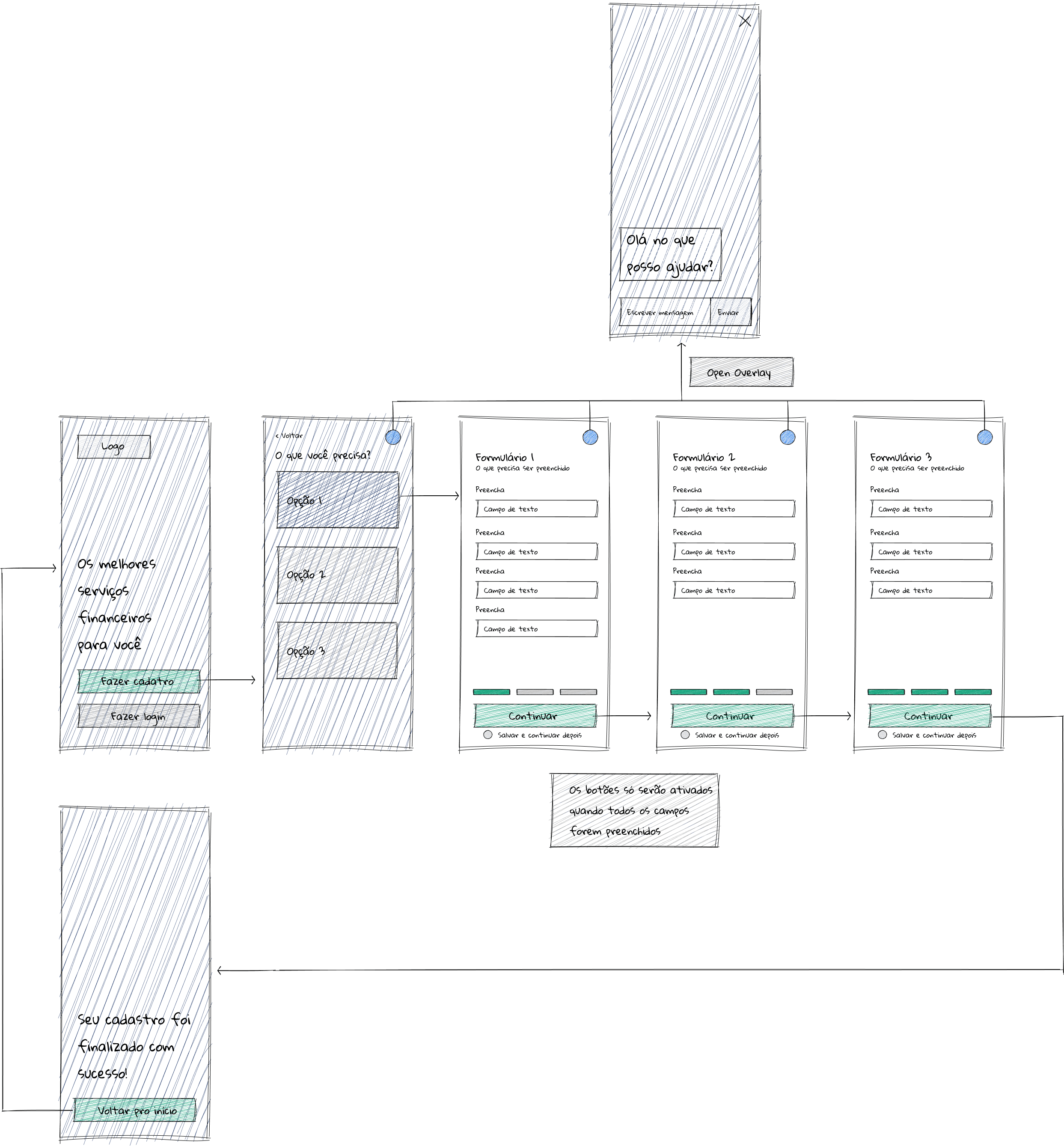
Task: Close the chat overlay with the X
Action: (x=744, y=21)
